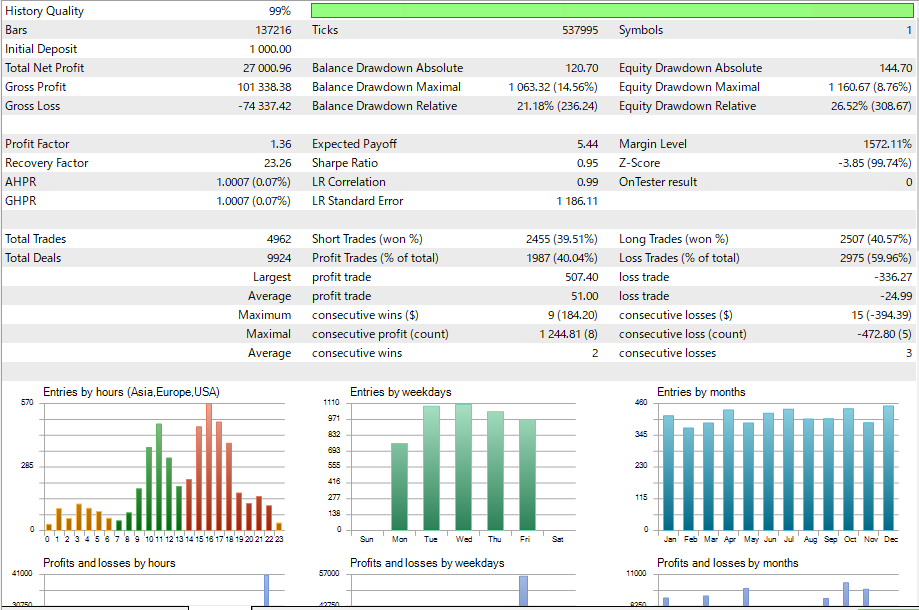The width and height of the screenshot is (919, 610).
Task: Click the Entries by hours chart title
Action: pyautogui.click(x=131, y=392)
